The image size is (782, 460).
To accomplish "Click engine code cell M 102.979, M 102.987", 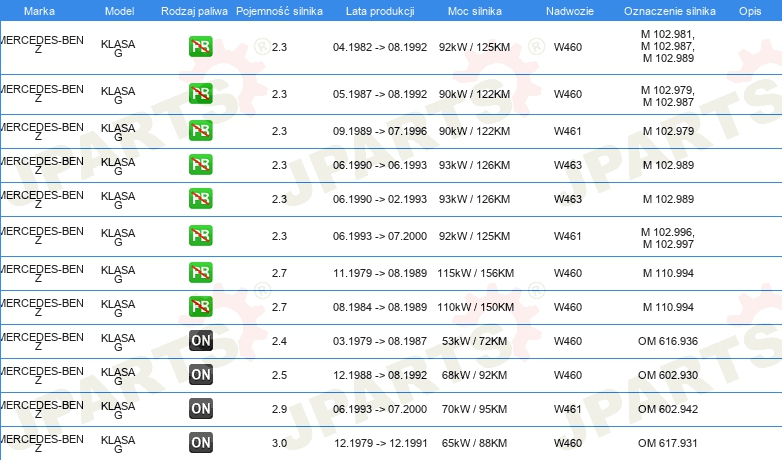I will pos(668,96).
